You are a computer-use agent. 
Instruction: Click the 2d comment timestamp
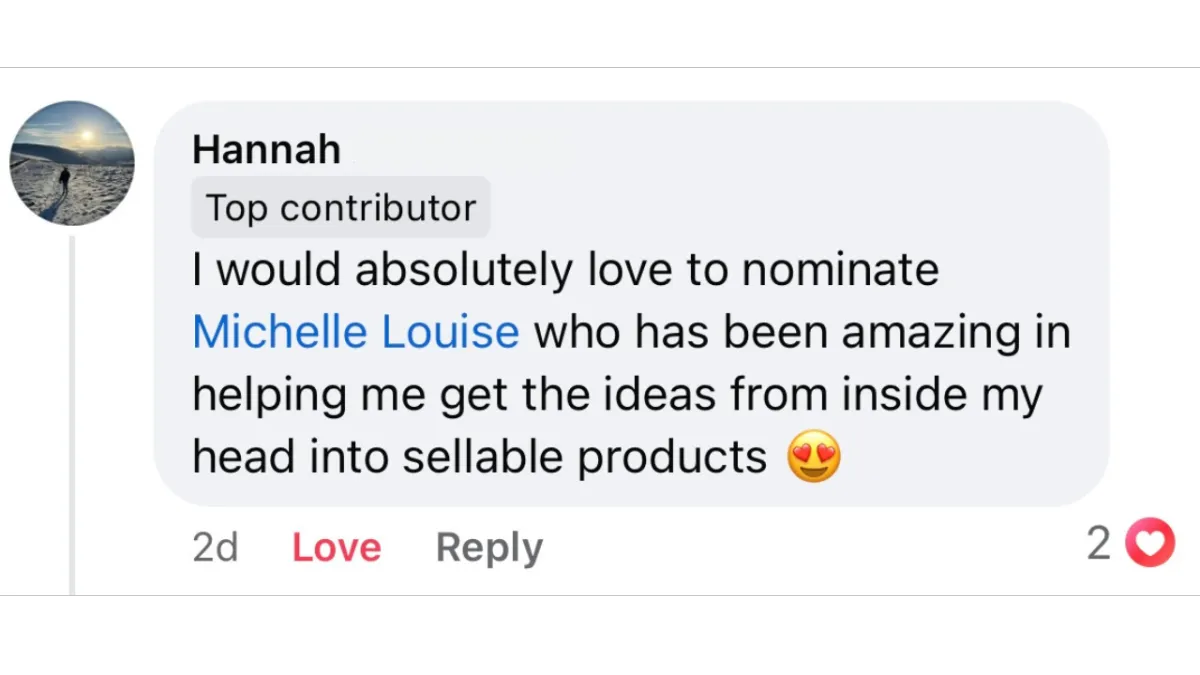tap(215, 547)
